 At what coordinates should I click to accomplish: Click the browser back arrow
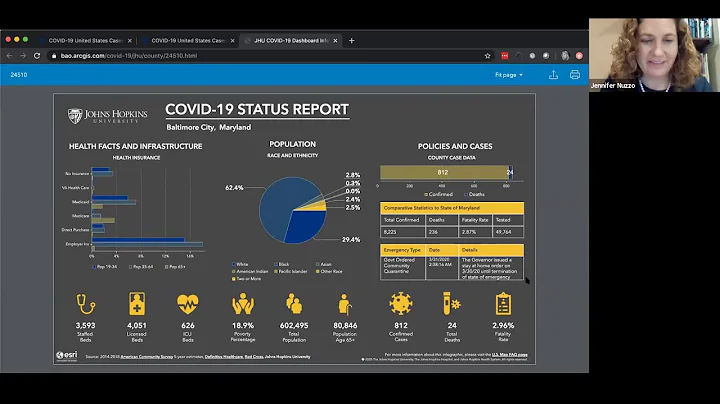[10, 56]
